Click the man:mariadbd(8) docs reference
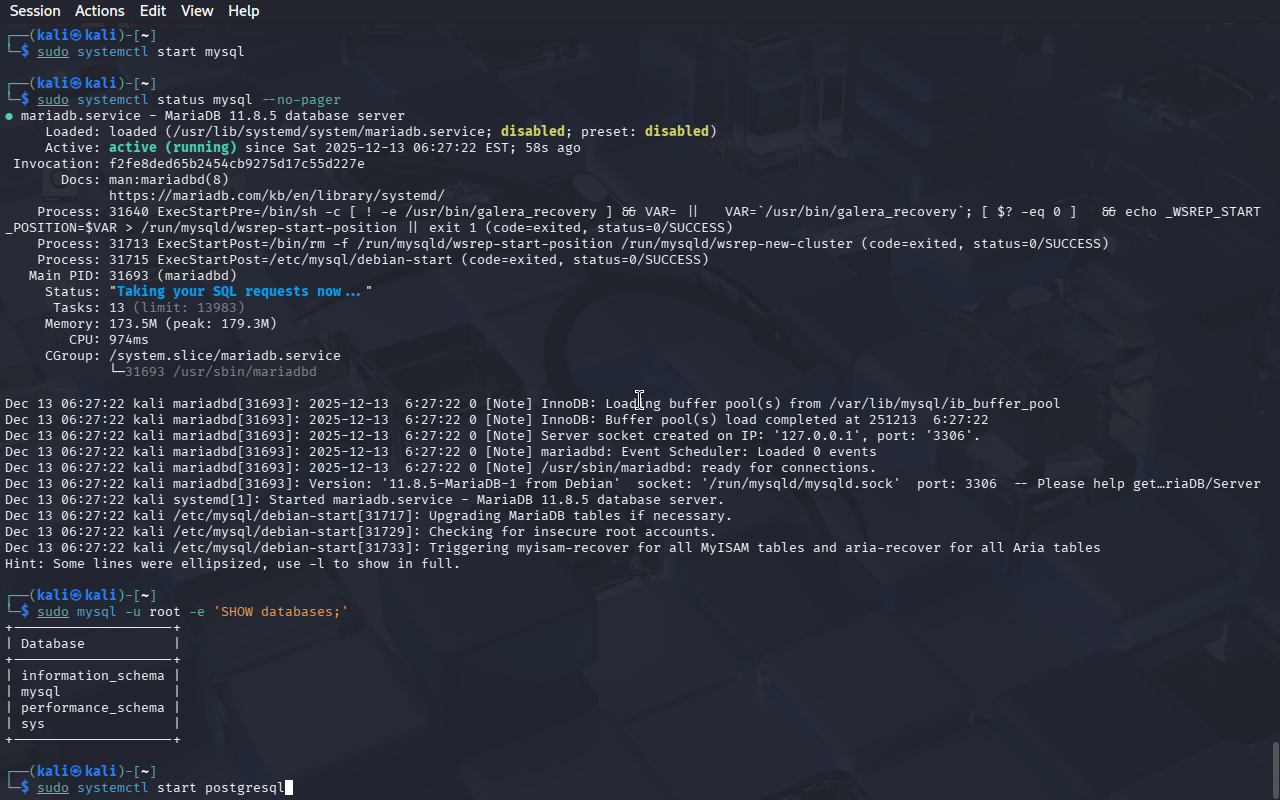The image size is (1280, 800). pos(168,179)
